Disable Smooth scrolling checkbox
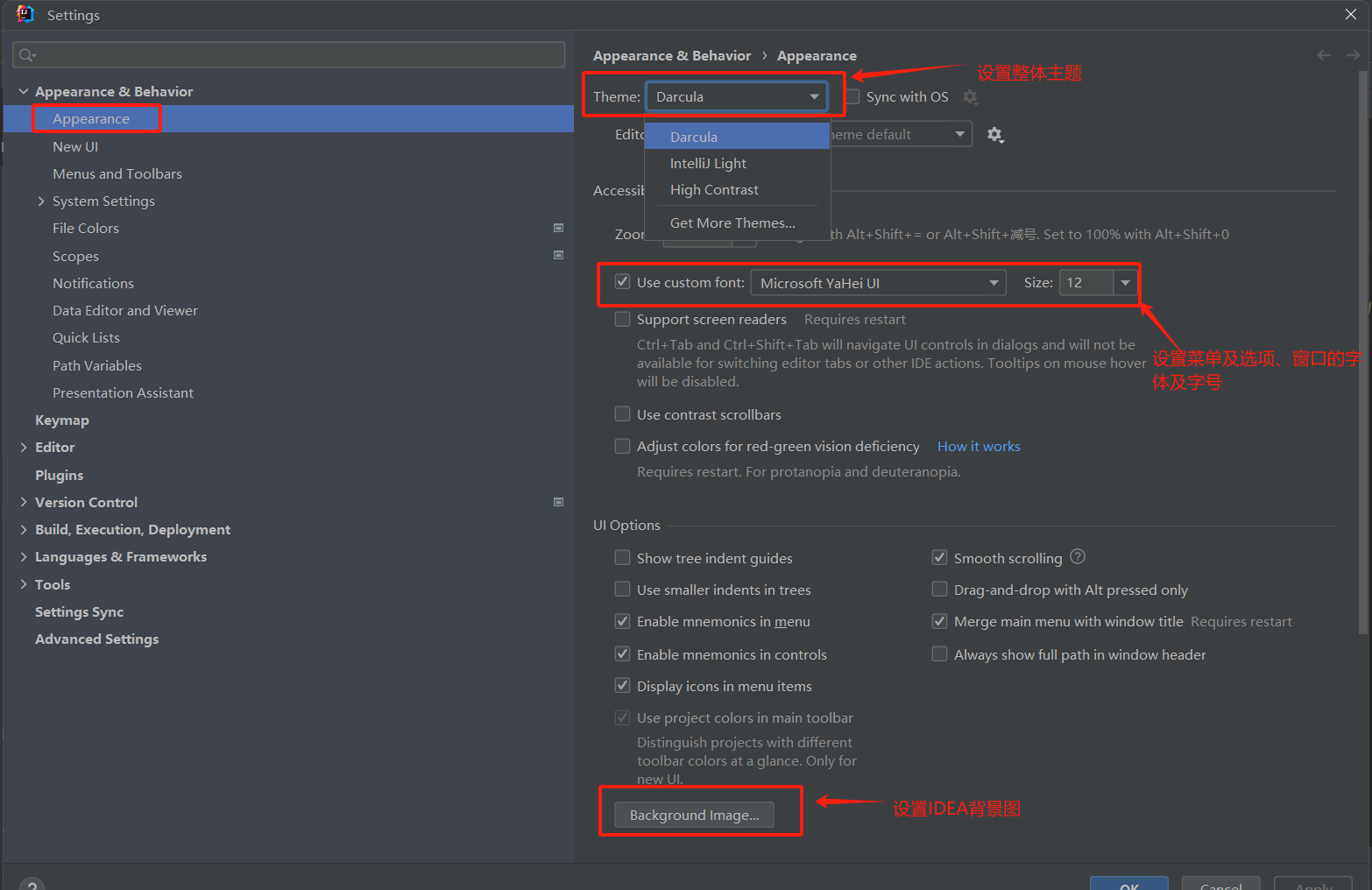Viewport: 1372px width, 890px height. tap(939, 557)
